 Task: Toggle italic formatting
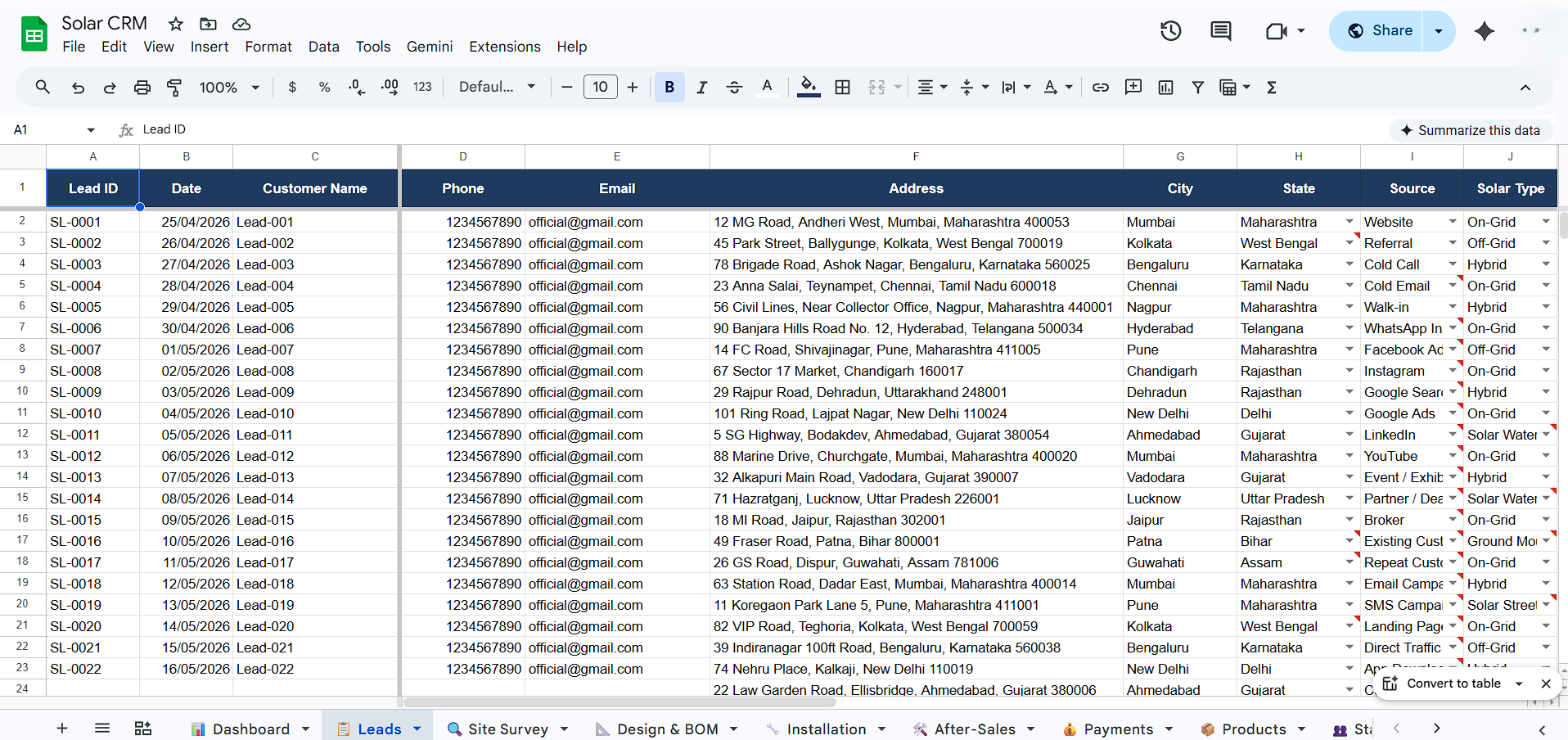click(701, 87)
